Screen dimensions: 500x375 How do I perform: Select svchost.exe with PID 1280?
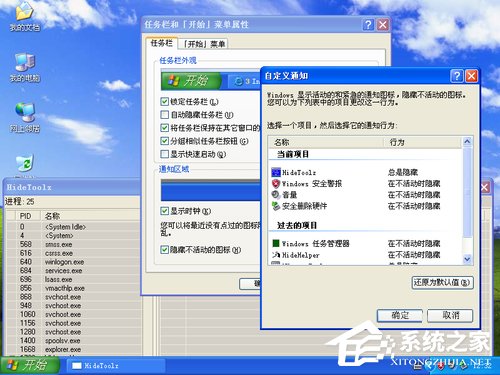(73, 332)
